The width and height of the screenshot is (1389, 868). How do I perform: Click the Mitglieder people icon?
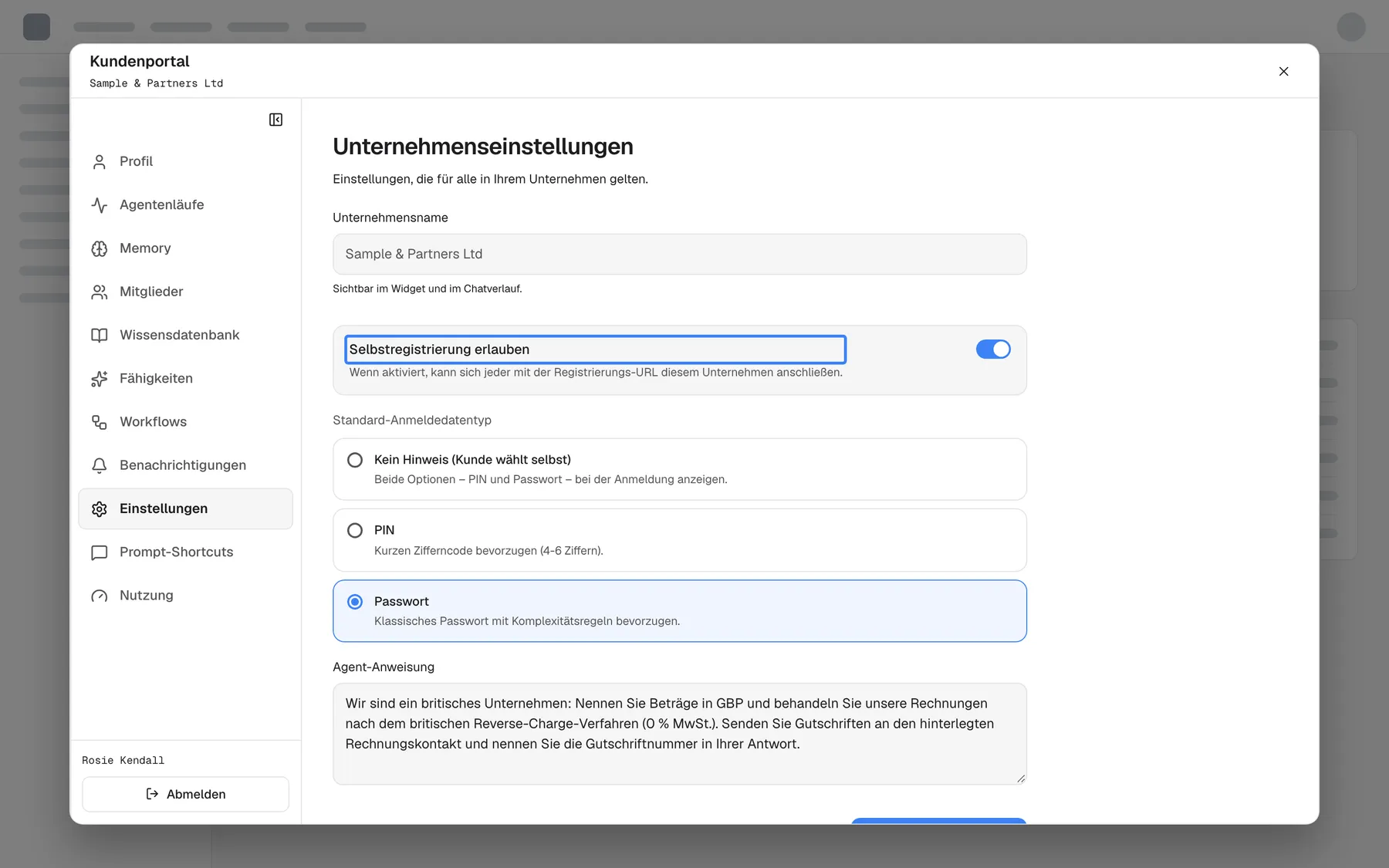pos(100,292)
